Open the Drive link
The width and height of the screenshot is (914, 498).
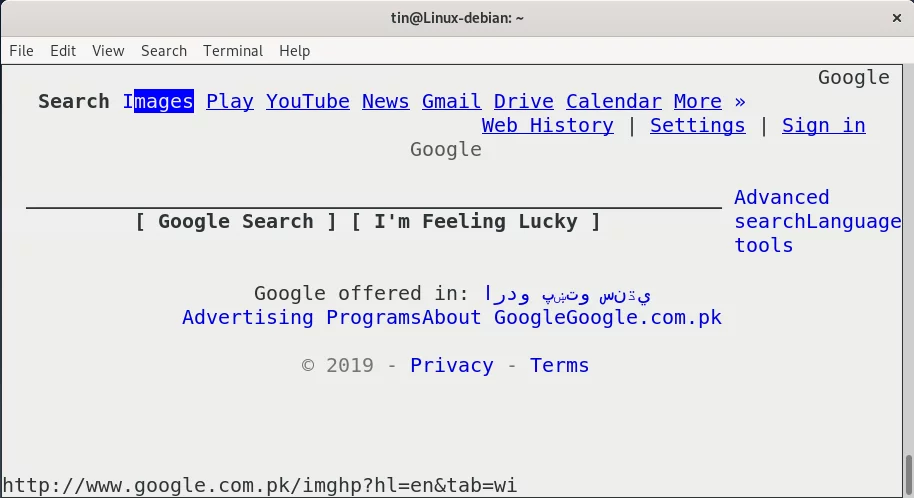(x=523, y=101)
